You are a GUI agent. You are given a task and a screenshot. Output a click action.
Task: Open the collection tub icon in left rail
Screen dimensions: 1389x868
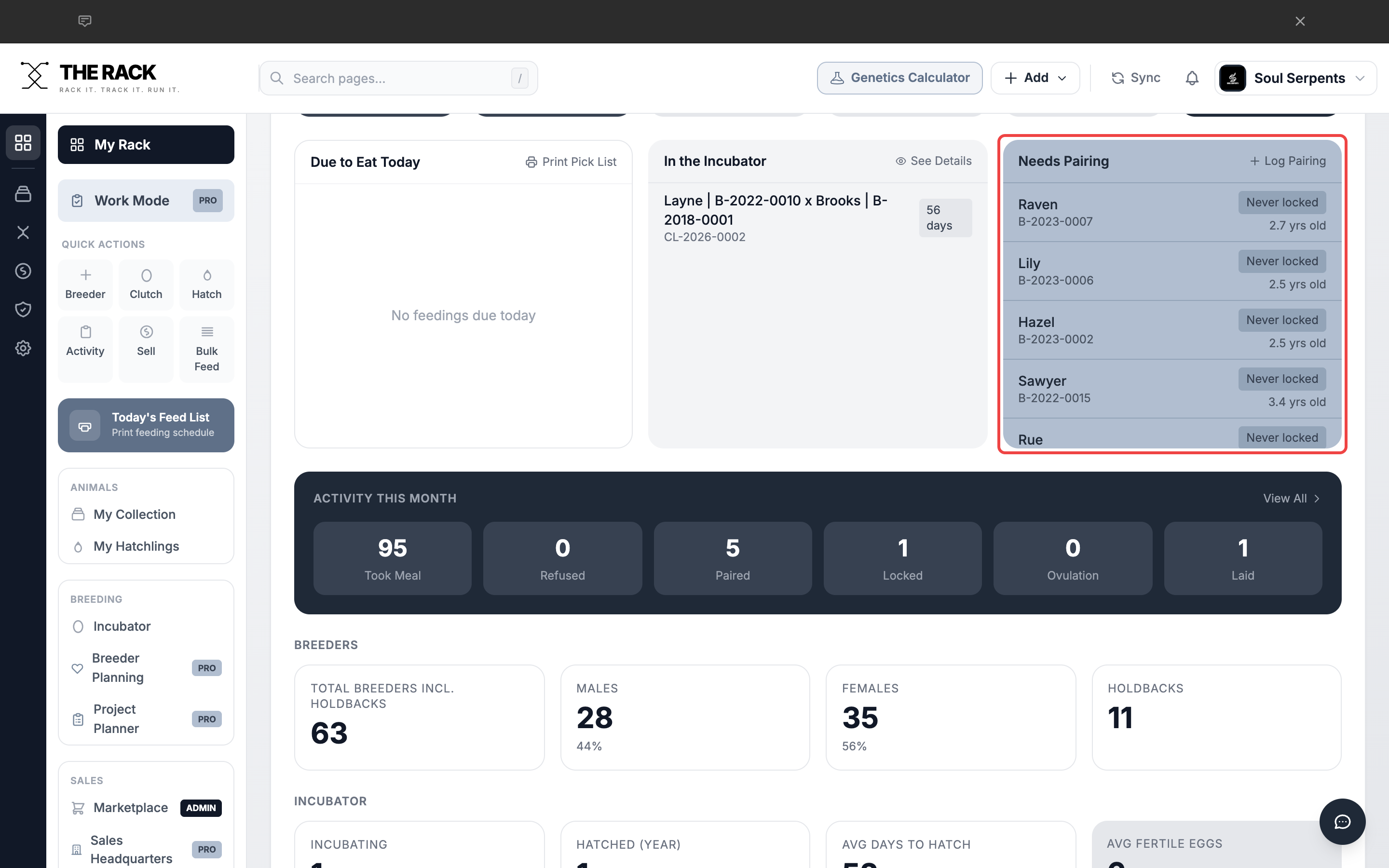tap(23, 194)
